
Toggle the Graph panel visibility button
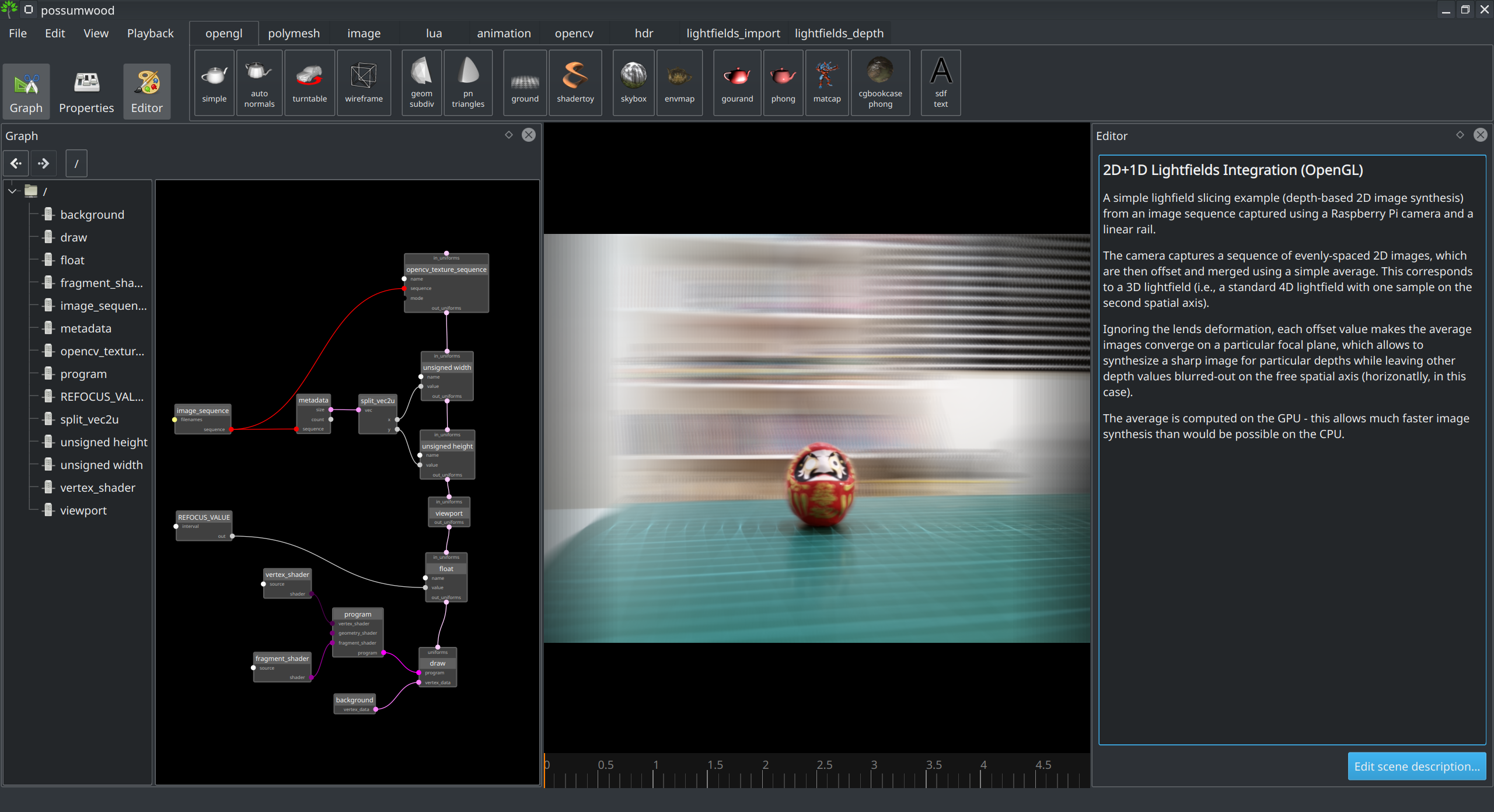[x=26, y=92]
